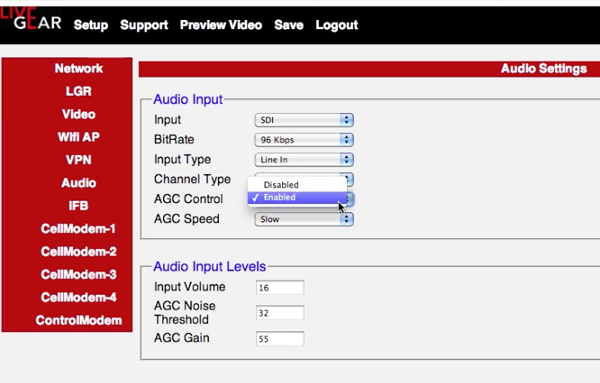
Task: Open the Input source dropdown showing SDI
Action: [304, 120]
